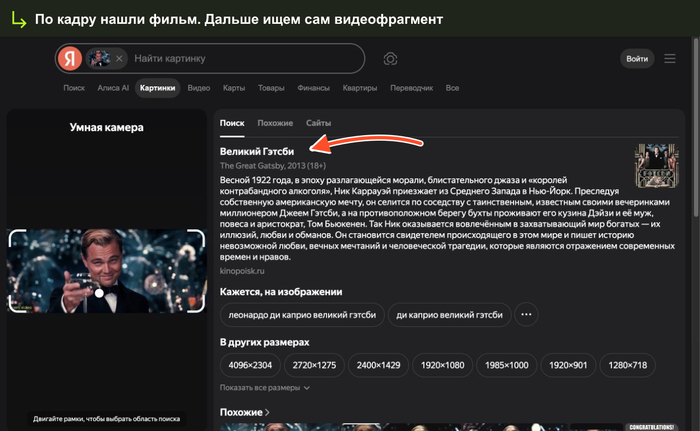Click the uploaded Gatsby toast image
The image size is (700, 431).
pos(107,271)
